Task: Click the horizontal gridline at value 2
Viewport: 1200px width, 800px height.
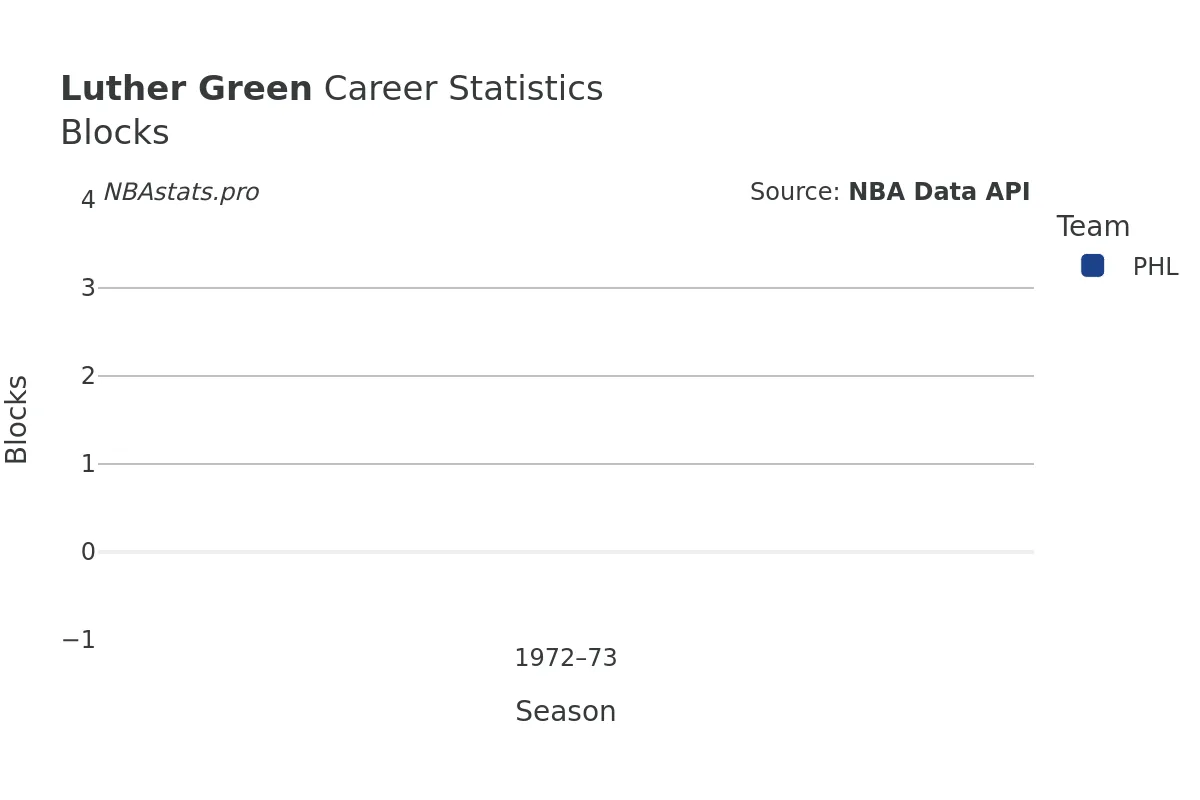Action: click(x=565, y=376)
